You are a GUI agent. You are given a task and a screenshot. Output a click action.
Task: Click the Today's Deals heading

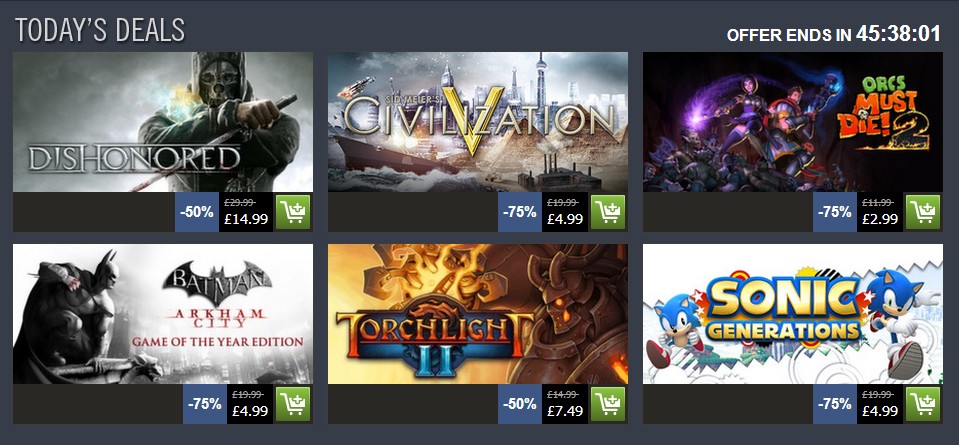[x=100, y=30]
